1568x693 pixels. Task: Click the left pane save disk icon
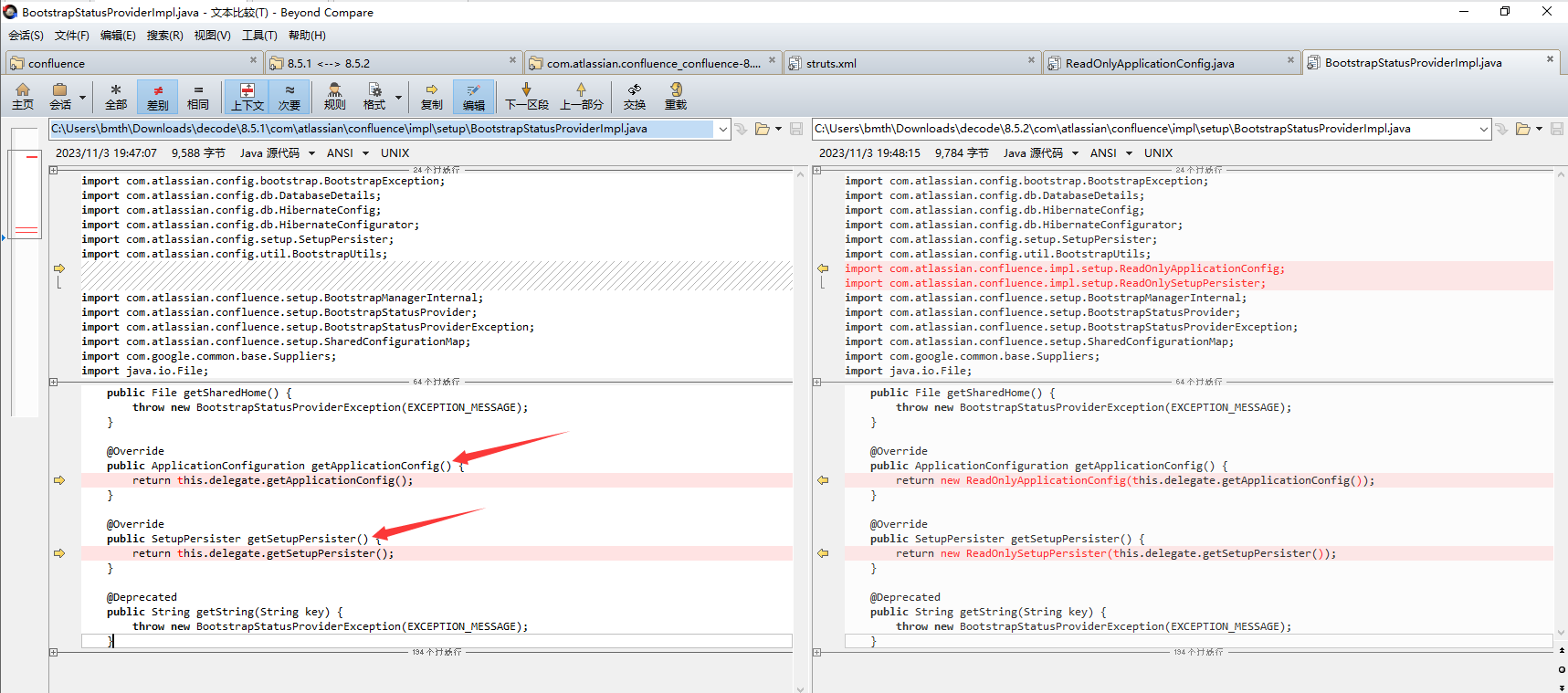coord(795,129)
